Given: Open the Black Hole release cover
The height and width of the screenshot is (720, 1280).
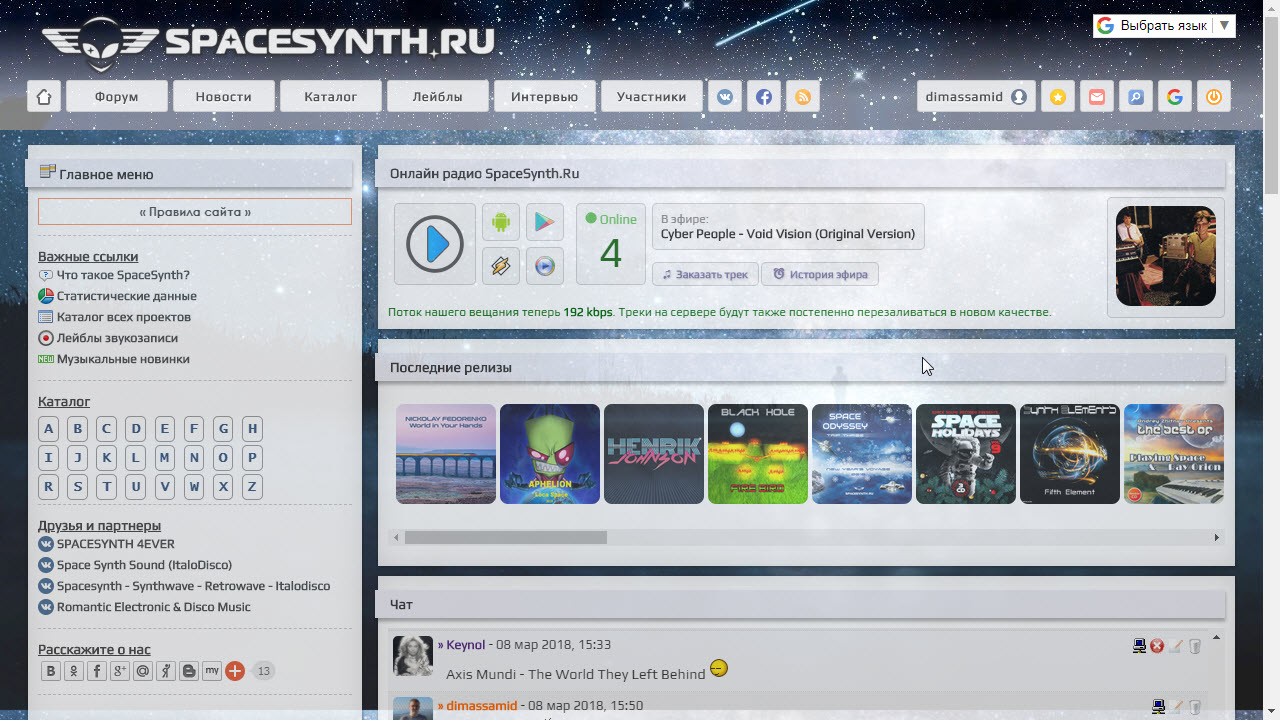Looking at the screenshot, I should [758, 454].
